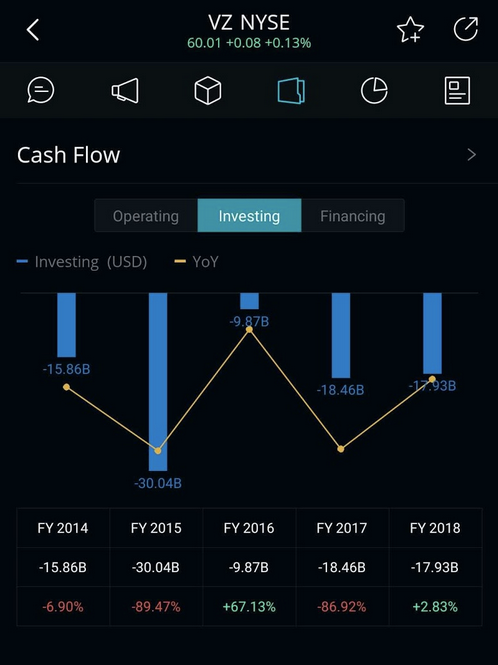Tap the FY 2016 YoY line point

[x=249, y=330]
